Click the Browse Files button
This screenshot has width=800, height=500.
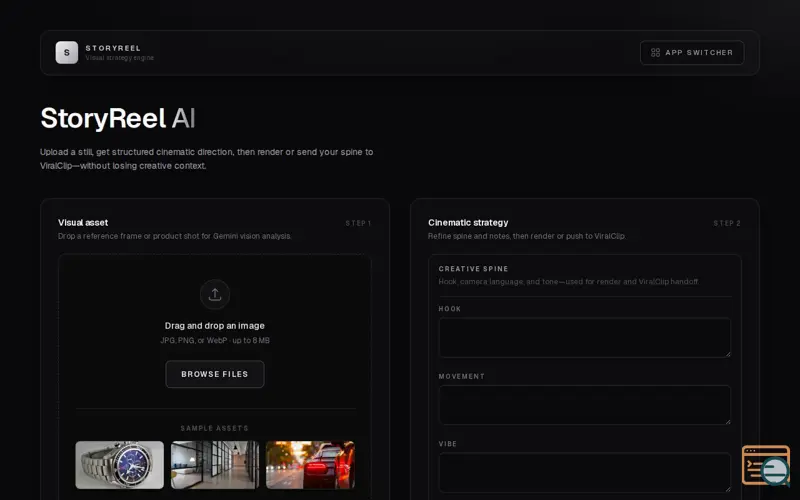(215, 374)
